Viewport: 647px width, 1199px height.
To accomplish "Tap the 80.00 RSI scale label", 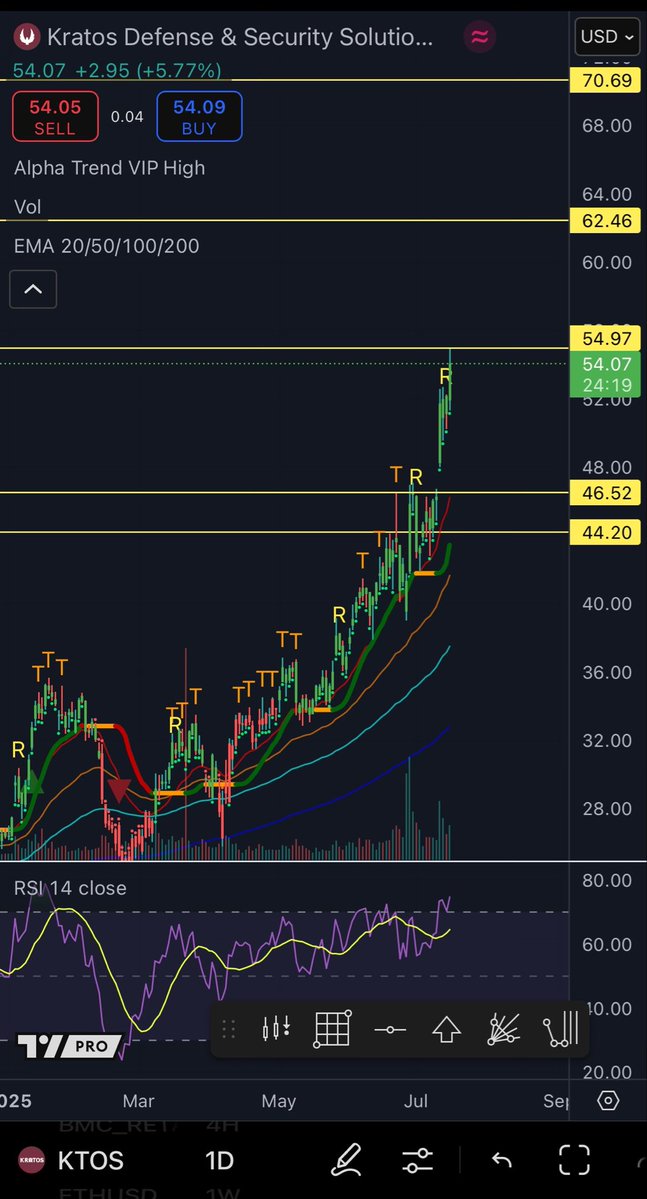I will (x=607, y=880).
